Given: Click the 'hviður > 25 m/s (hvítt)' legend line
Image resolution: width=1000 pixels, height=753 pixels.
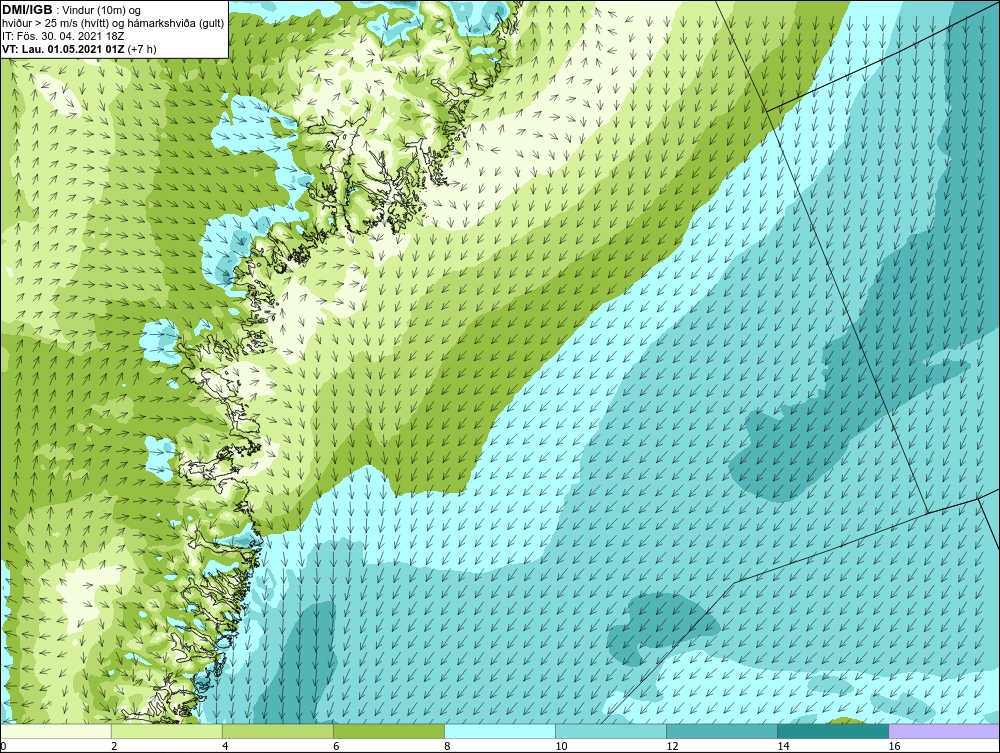Looking at the screenshot, I should [x=113, y=23].
